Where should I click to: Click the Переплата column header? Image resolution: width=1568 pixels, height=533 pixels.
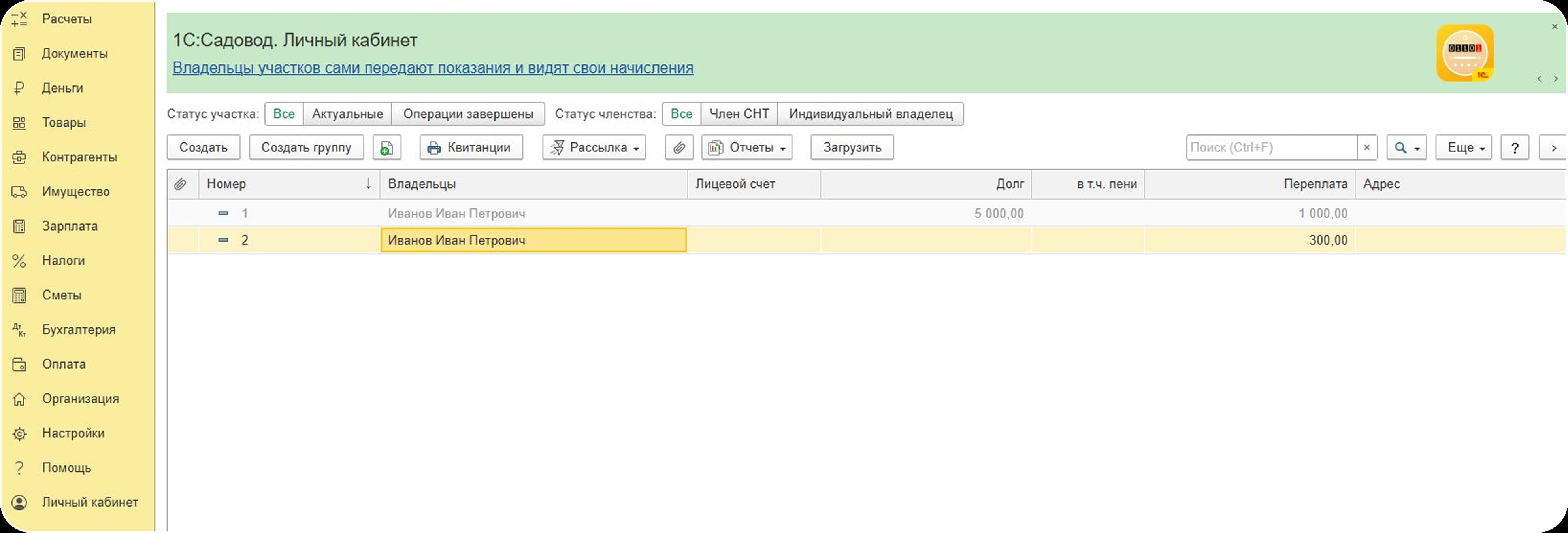point(1249,184)
